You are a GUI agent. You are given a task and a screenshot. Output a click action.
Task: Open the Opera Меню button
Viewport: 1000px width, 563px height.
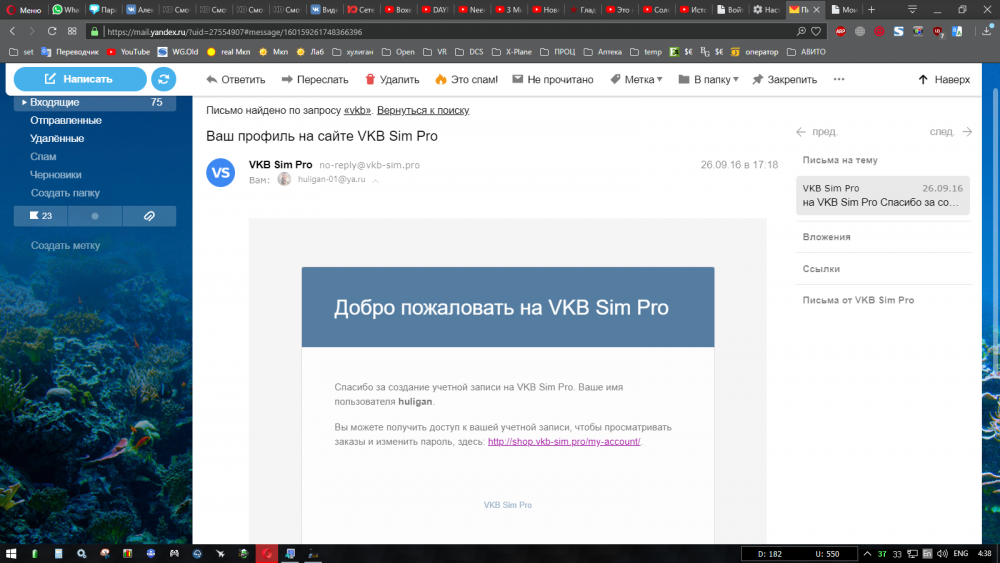tap(24, 10)
